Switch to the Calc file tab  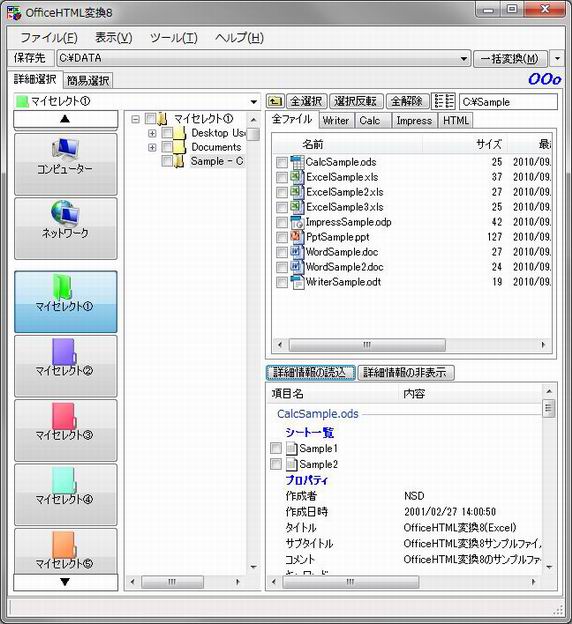[x=372, y=121]
